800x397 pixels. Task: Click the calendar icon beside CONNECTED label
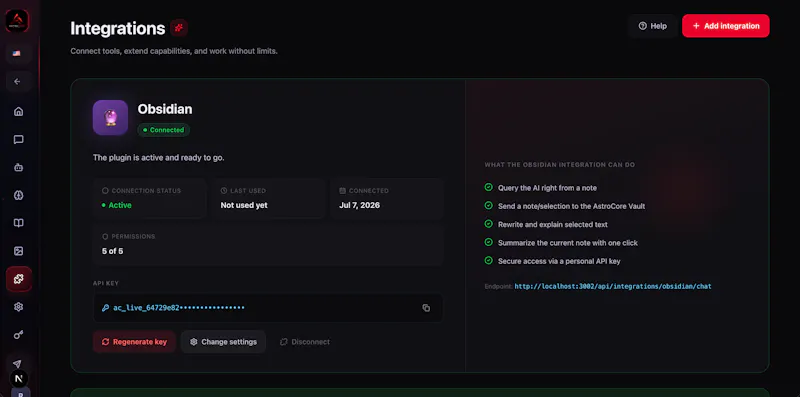click(342, 190)
